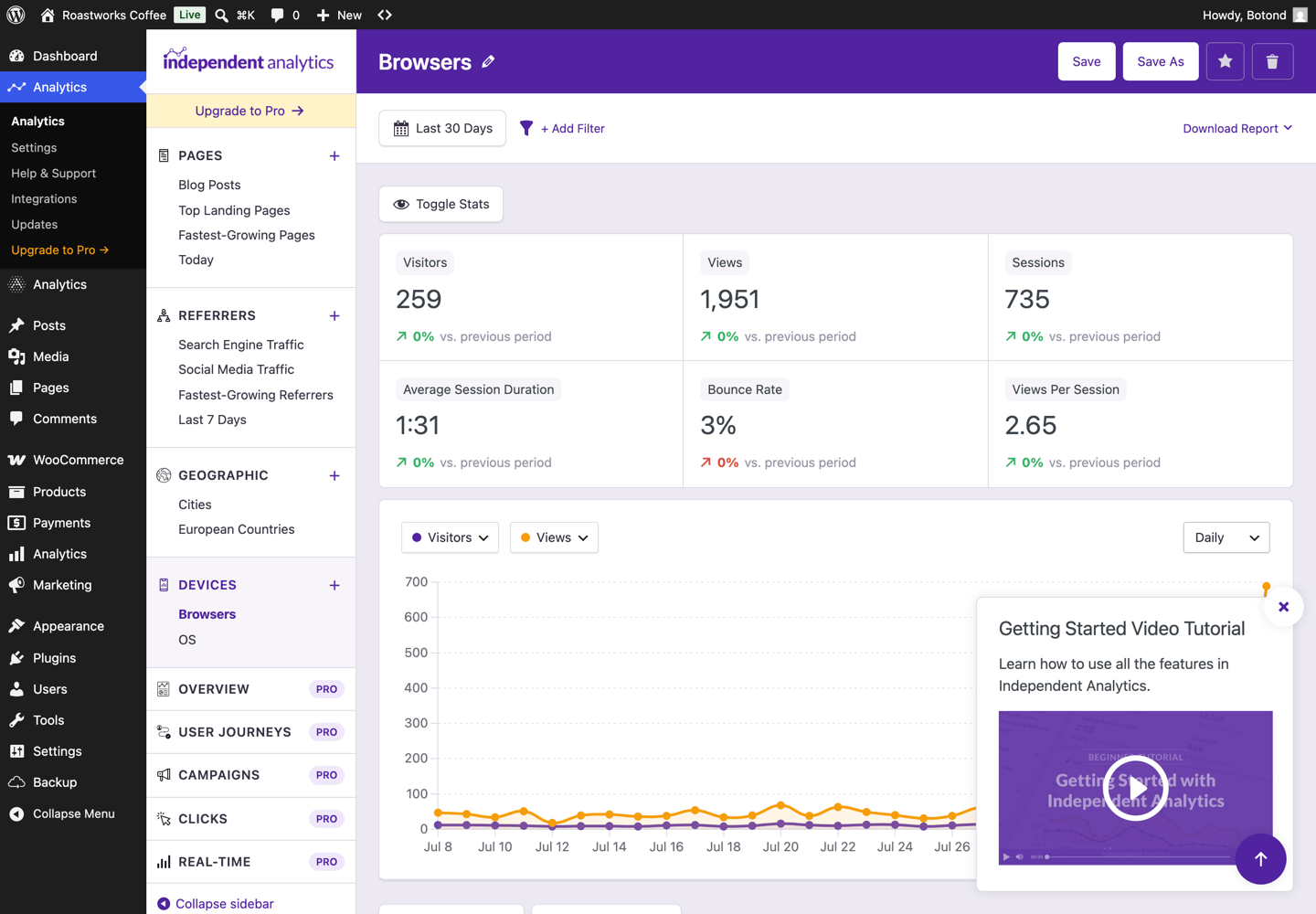Screen dimensions: 1316x914
Task: Add a new Pages report with plus icon
Action: point(334,156)
